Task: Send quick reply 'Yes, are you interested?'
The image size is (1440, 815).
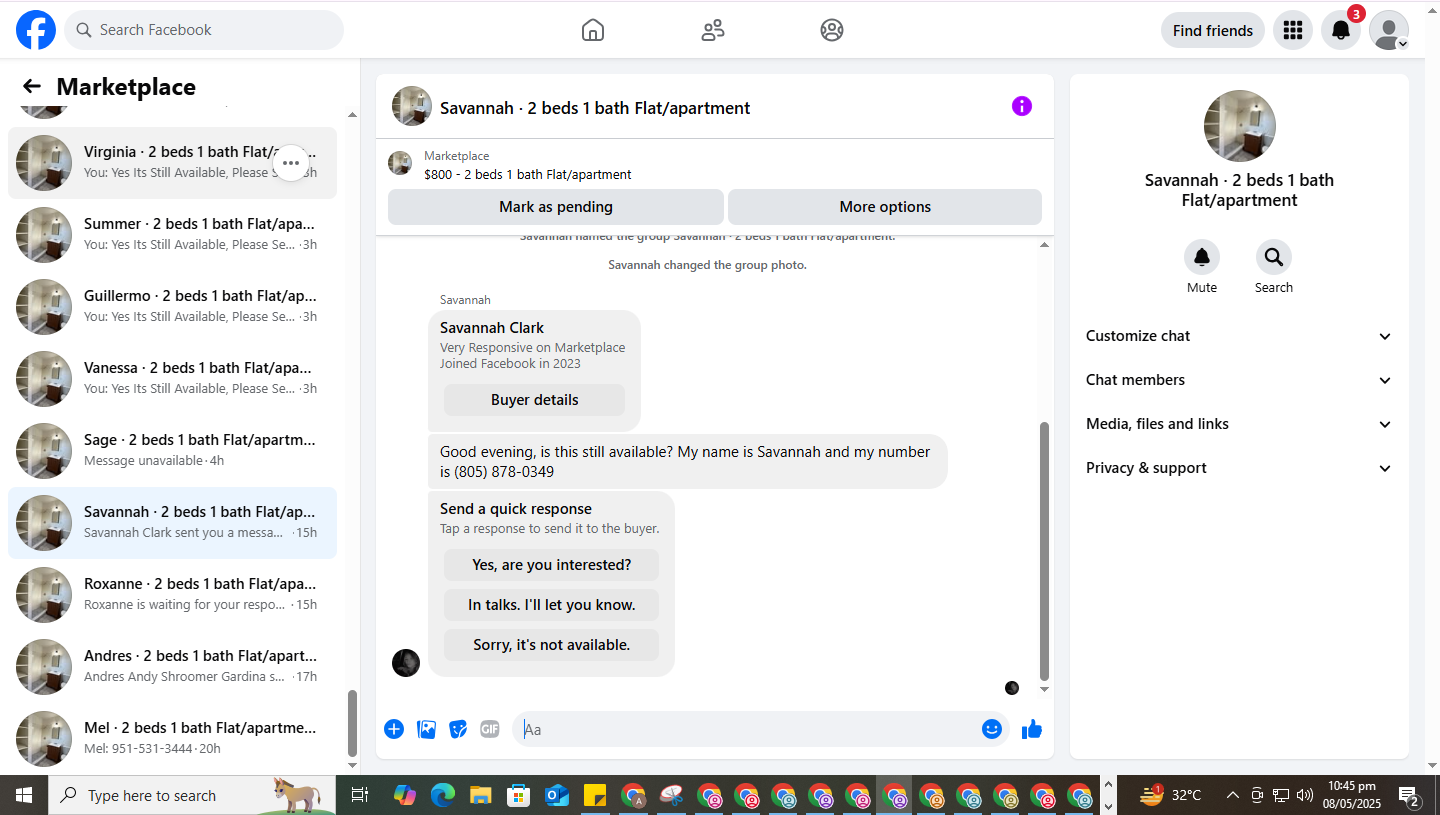Action: [552, 565]
